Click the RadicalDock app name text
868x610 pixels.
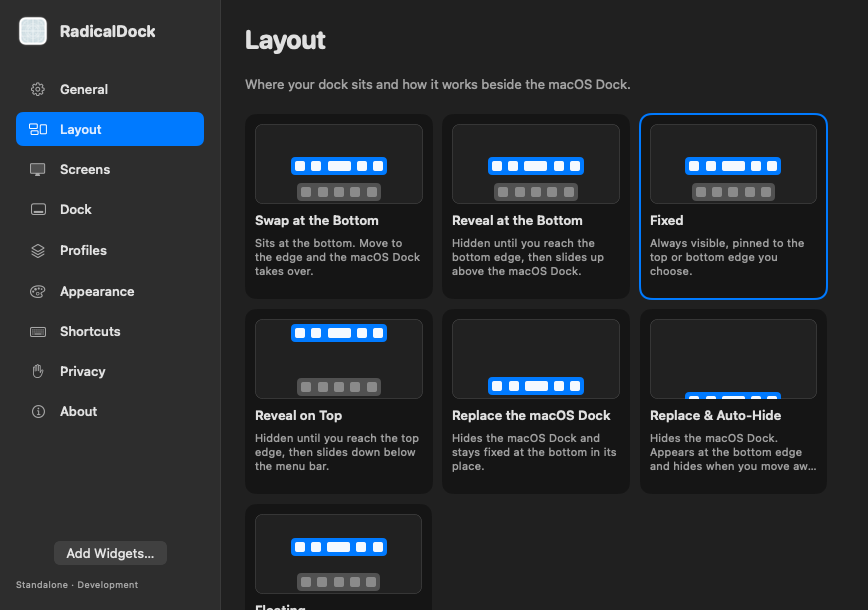point(107,31)
